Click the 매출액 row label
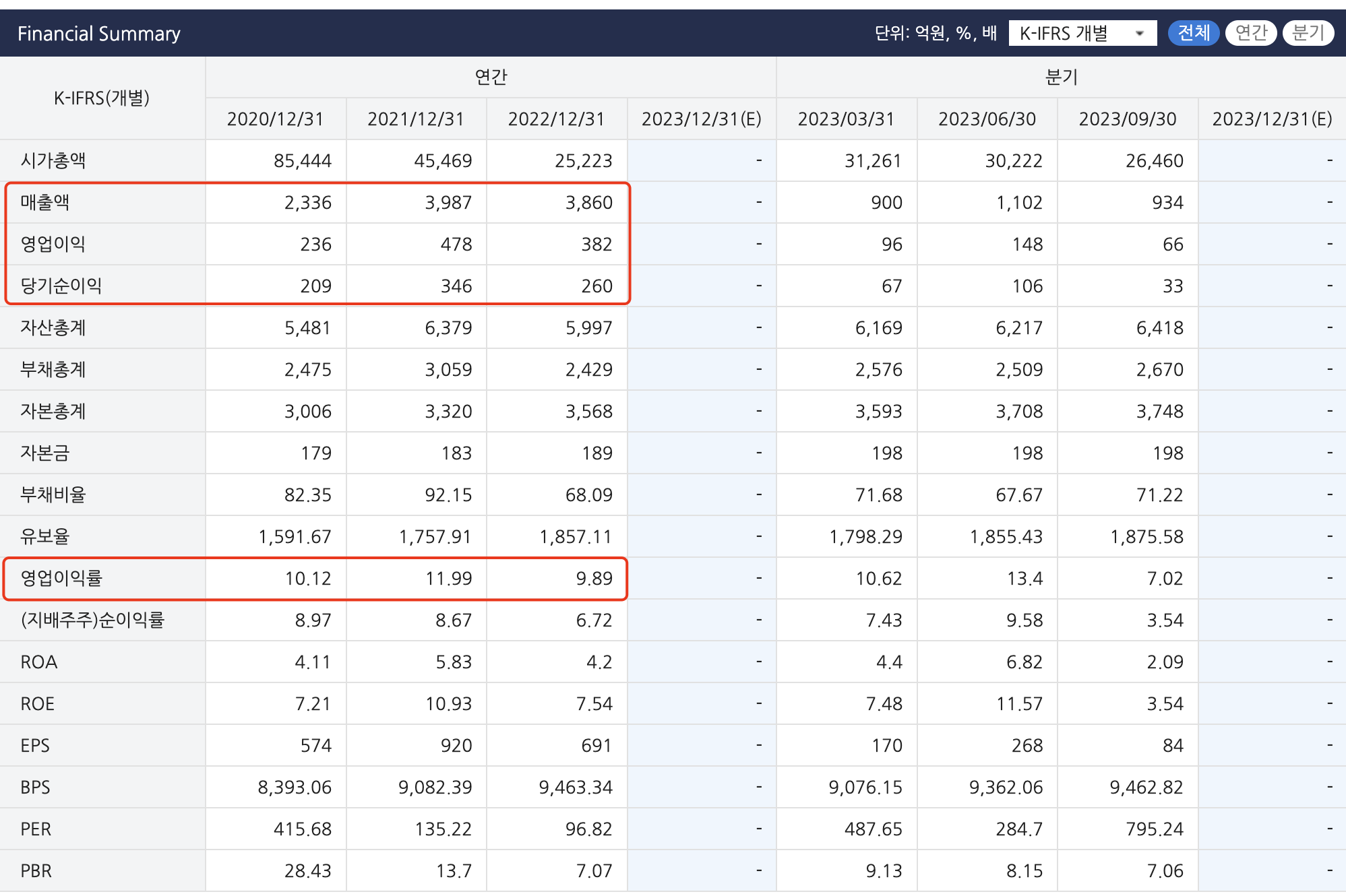Screen dimensions: 1346x896 click(45, 202)
